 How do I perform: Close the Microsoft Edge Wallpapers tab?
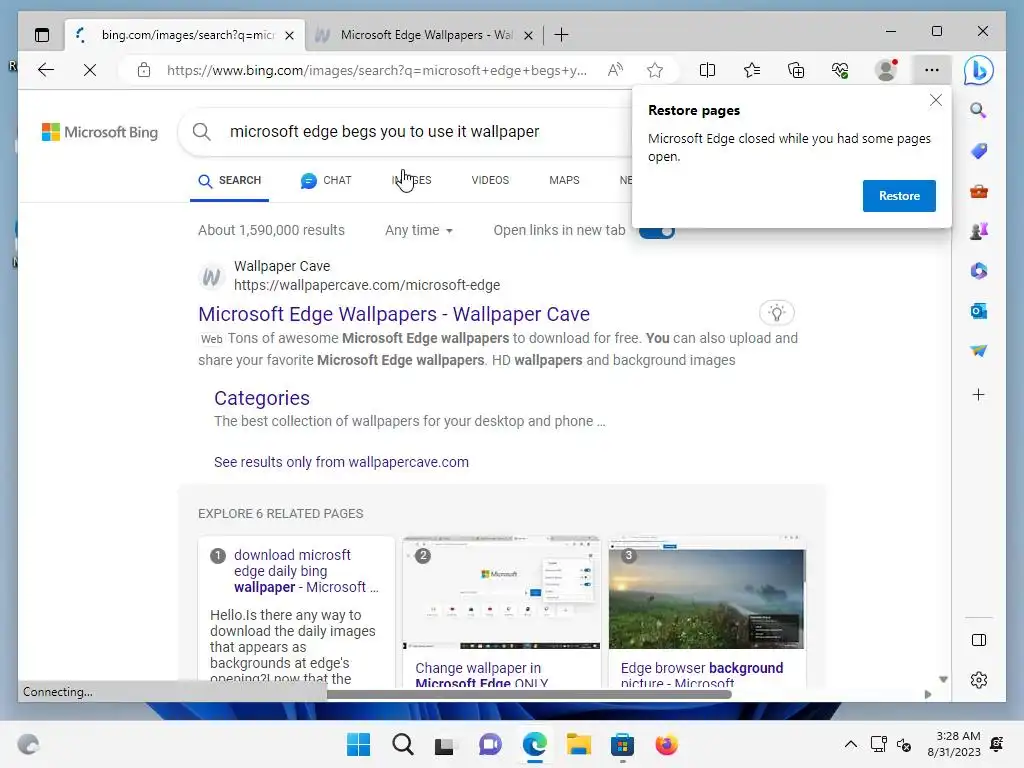(528, 35)
